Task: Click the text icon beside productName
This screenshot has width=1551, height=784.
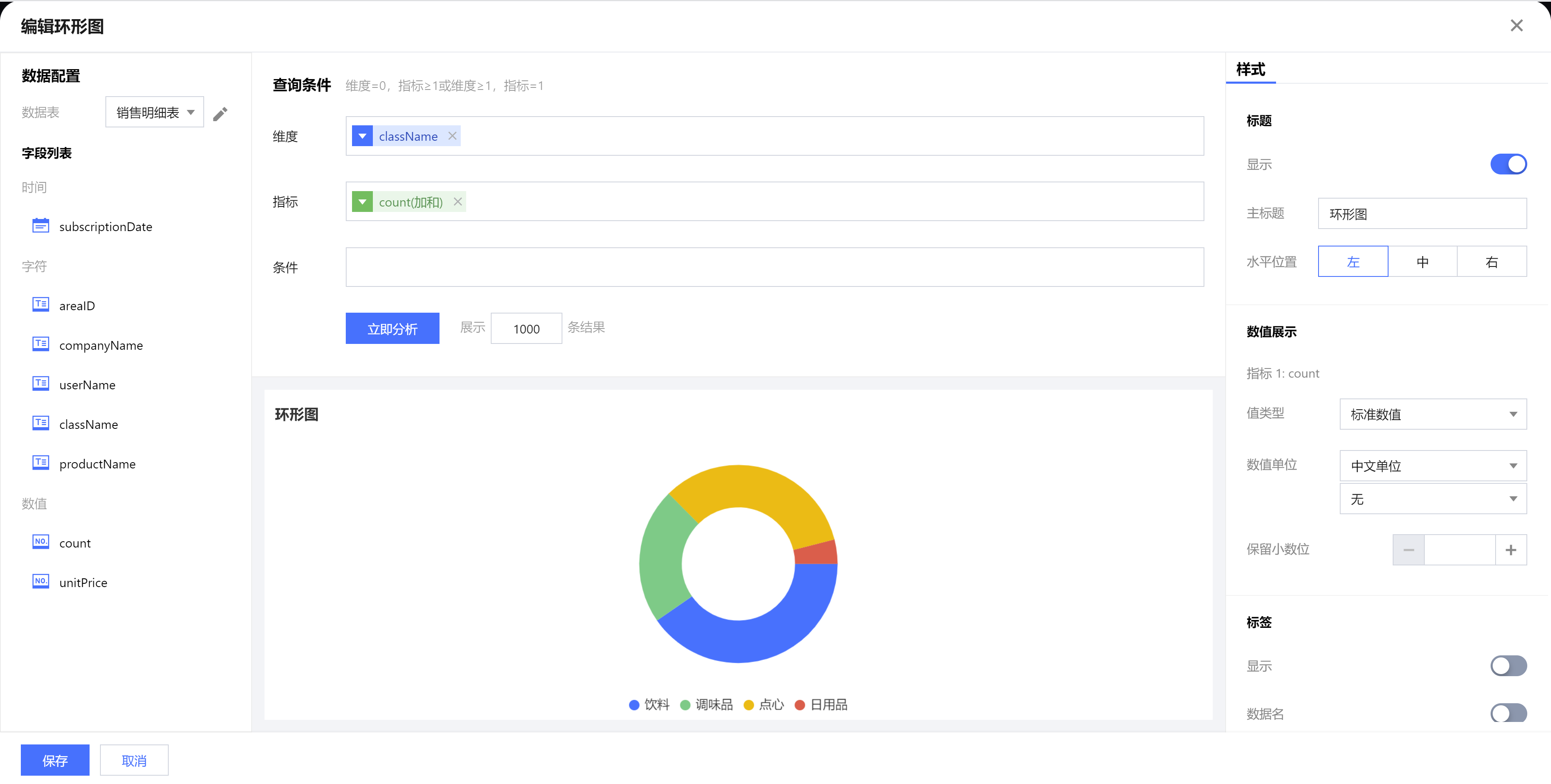Action: (x=40, y=463)
